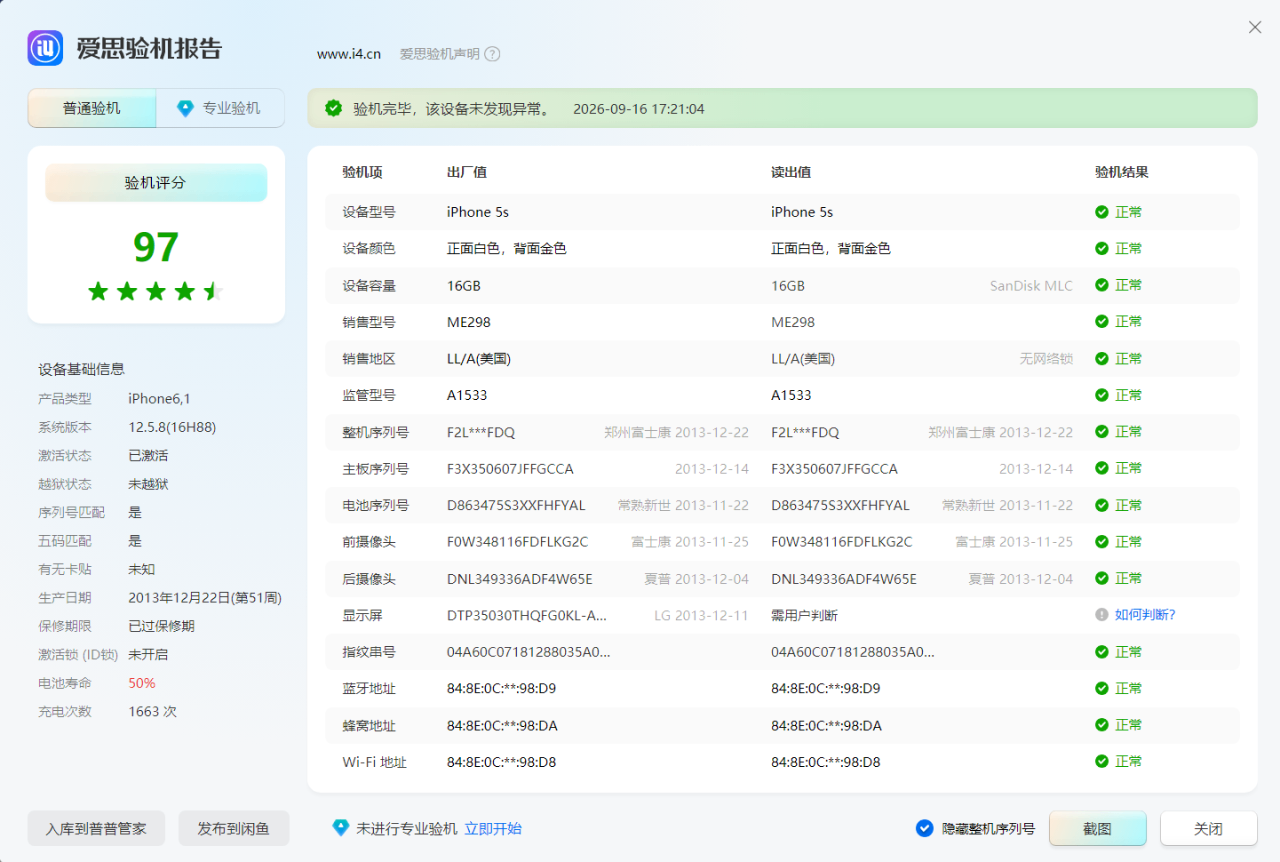Click the green check icon in the 销售地区 row
Image resolution: width=1280 pixels, height=862 pixels.
(x=1102, y=358)
